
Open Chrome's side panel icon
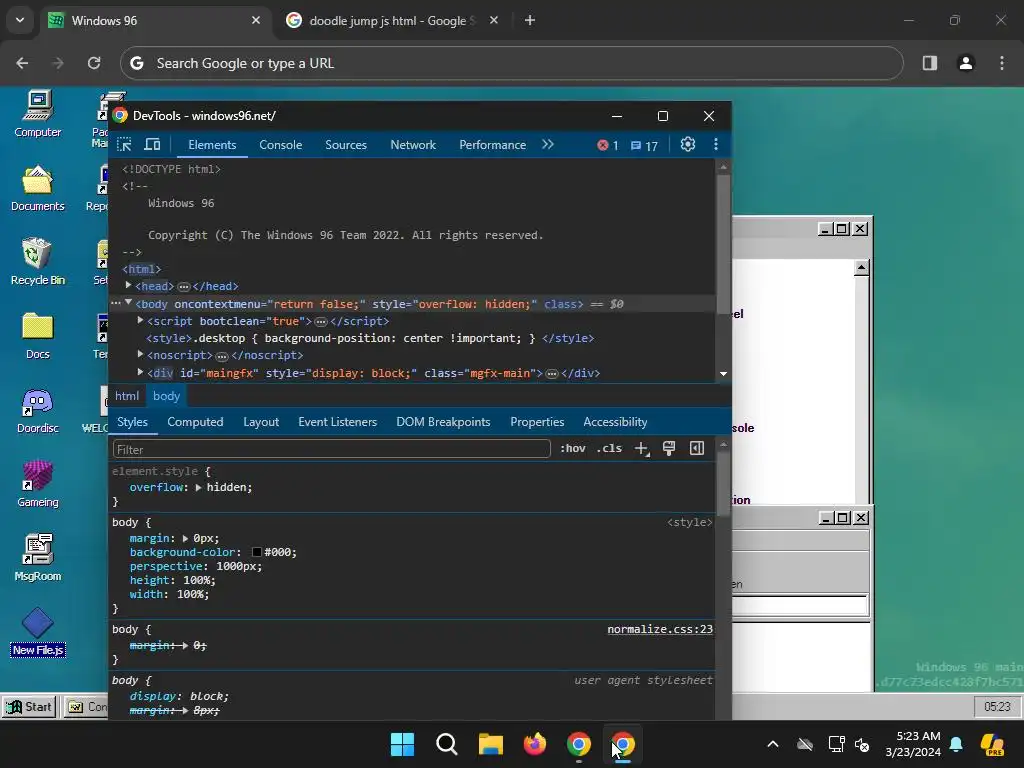coord(930,63)
